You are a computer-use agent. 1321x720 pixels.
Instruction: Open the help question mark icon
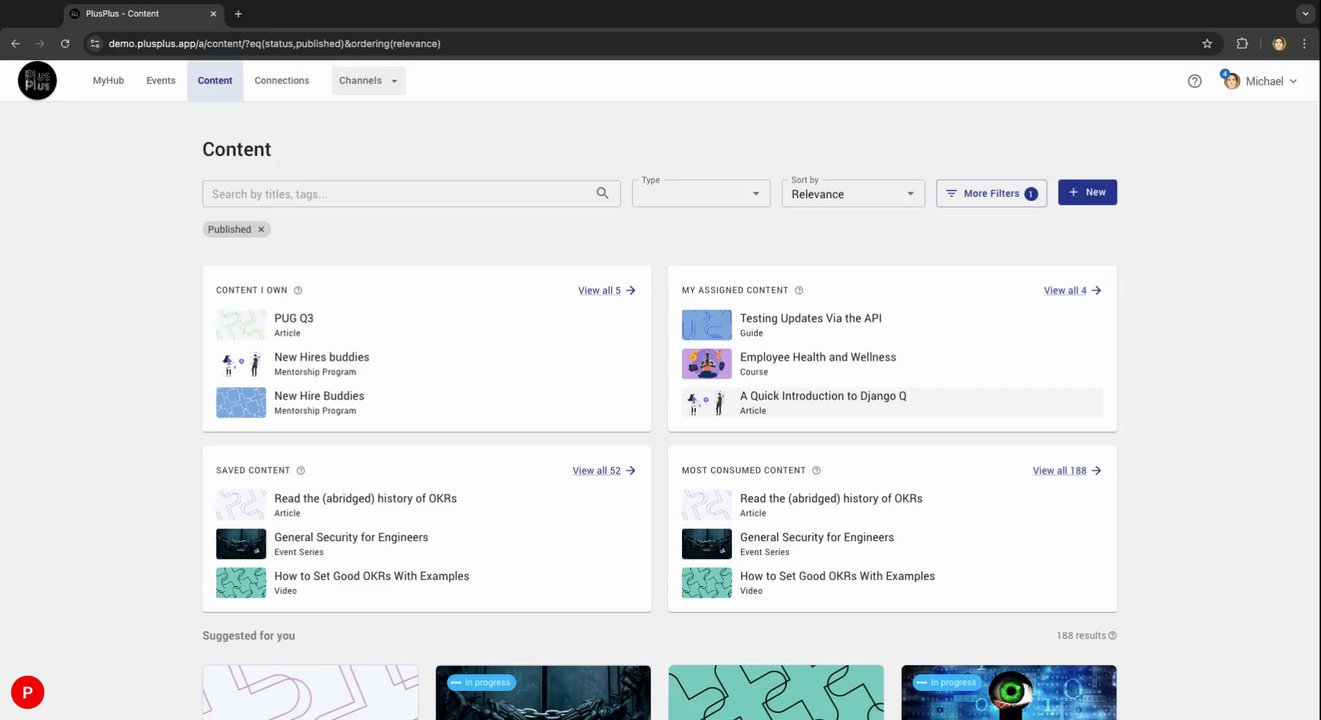1194,81
